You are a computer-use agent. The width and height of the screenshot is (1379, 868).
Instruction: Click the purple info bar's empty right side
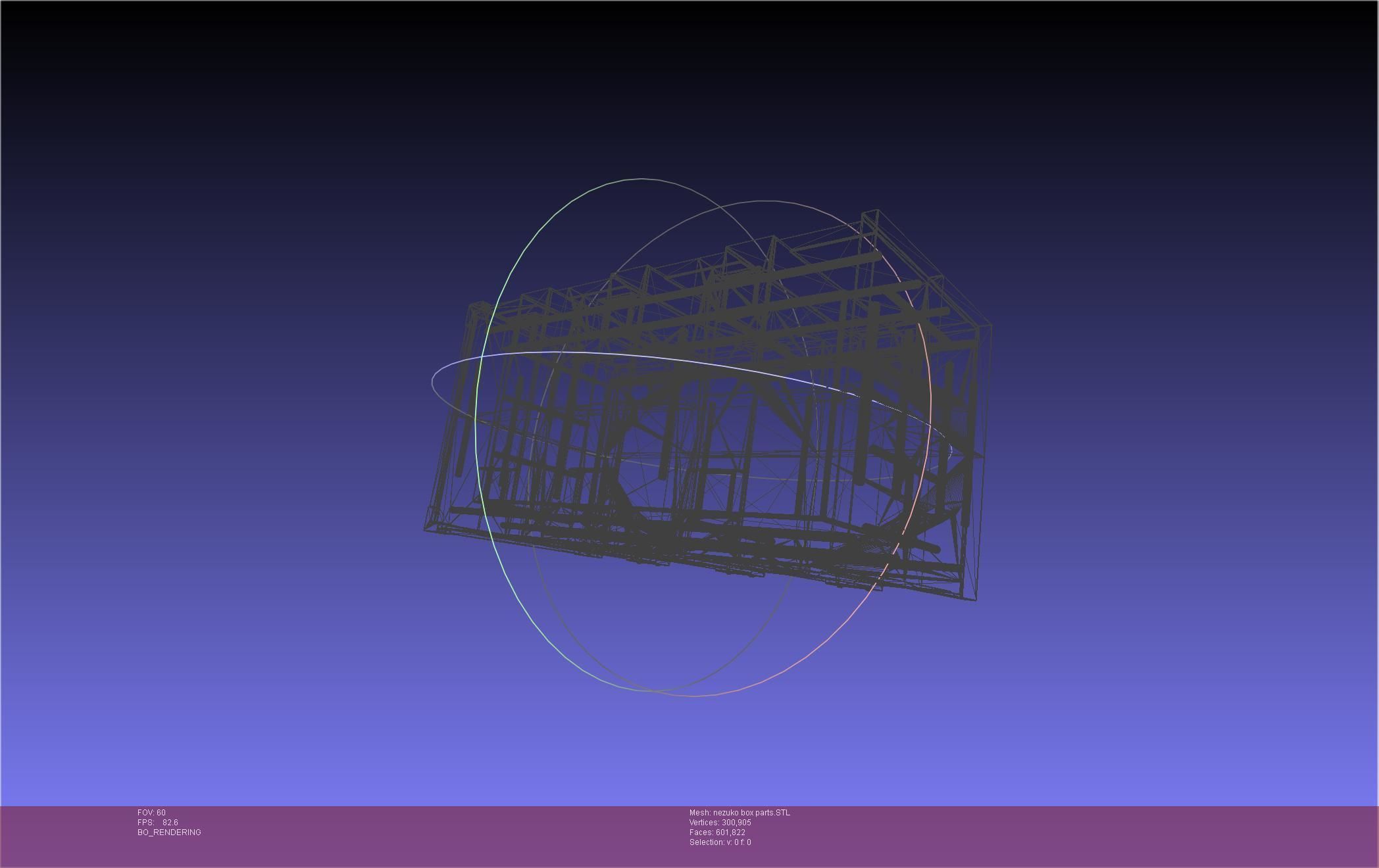[x=1118, y=835]
